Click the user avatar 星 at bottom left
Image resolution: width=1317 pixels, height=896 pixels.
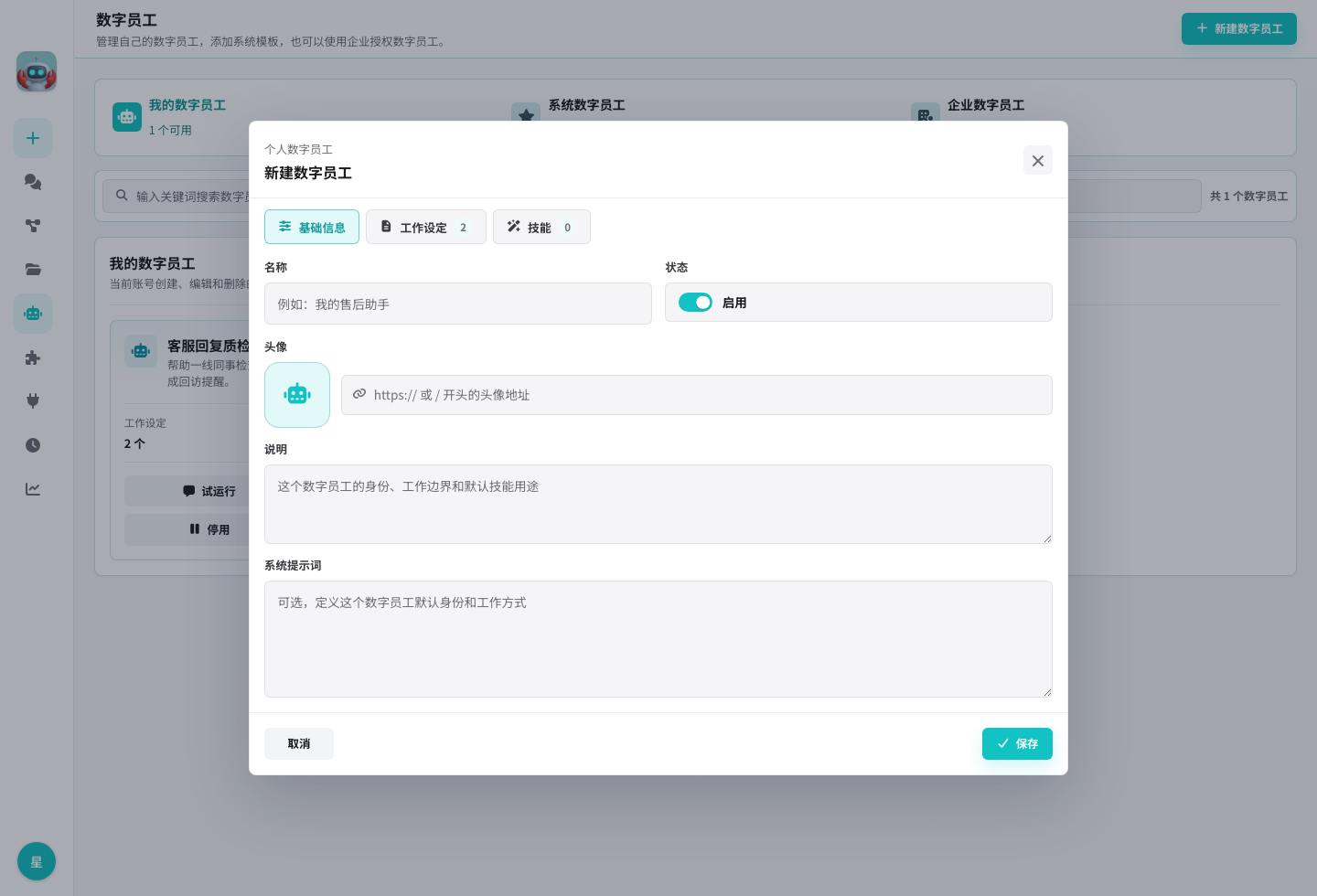pos(37,861)
